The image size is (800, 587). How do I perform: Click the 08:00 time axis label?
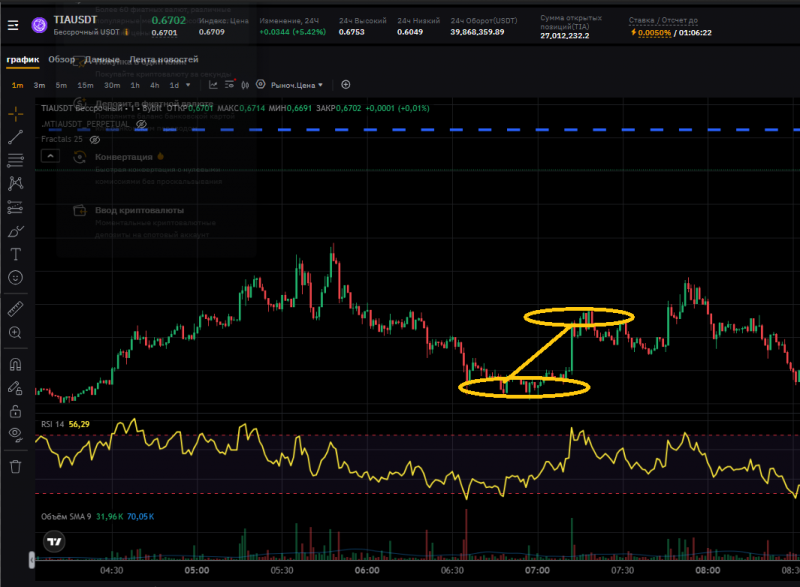click(x=708, y=570)
